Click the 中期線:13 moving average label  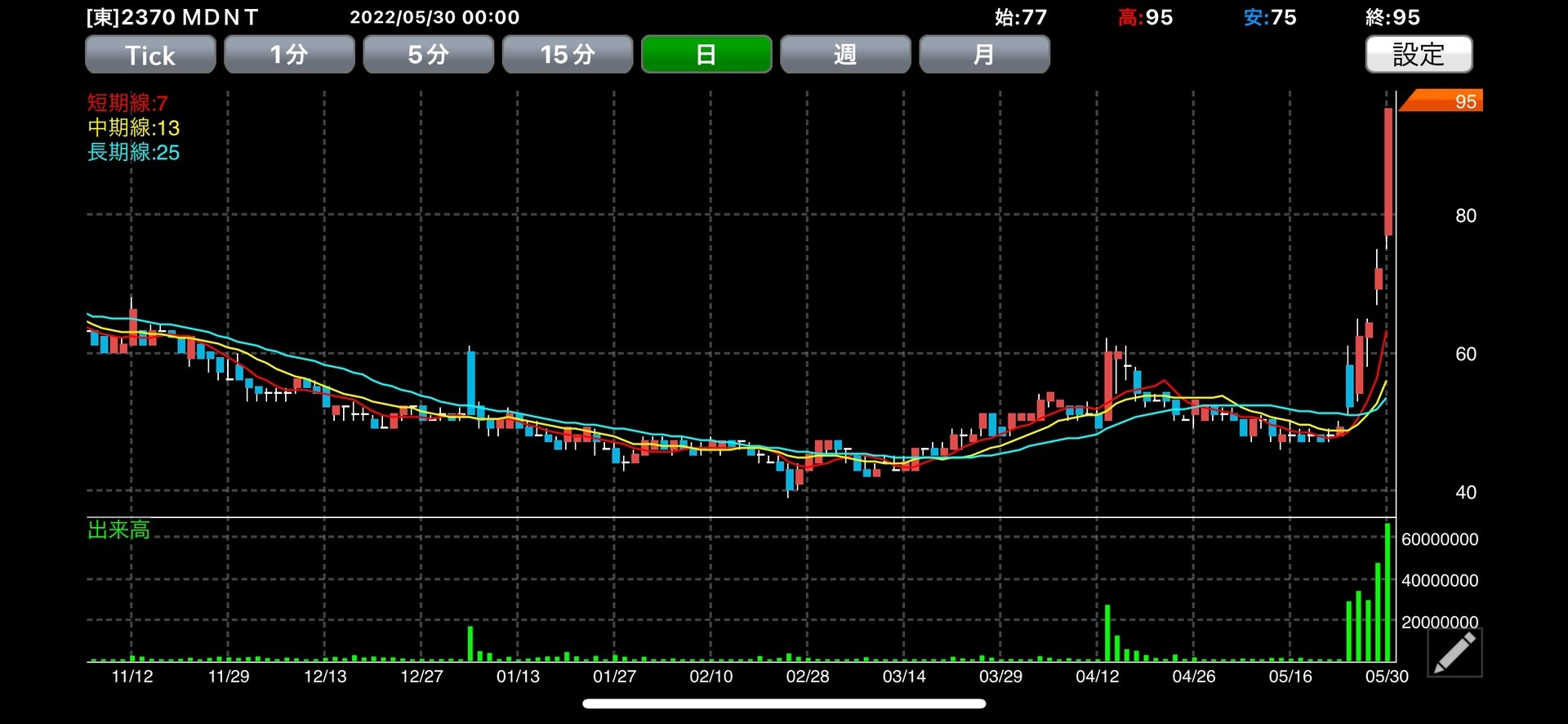tap(133, 127)
